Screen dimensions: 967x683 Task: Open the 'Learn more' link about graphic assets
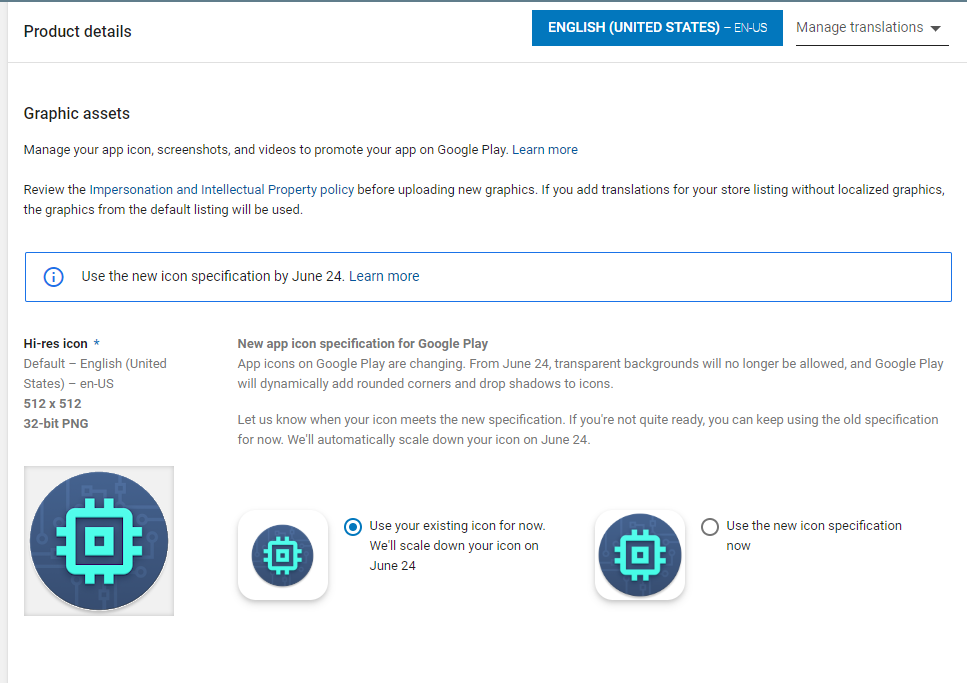(544, 148)
